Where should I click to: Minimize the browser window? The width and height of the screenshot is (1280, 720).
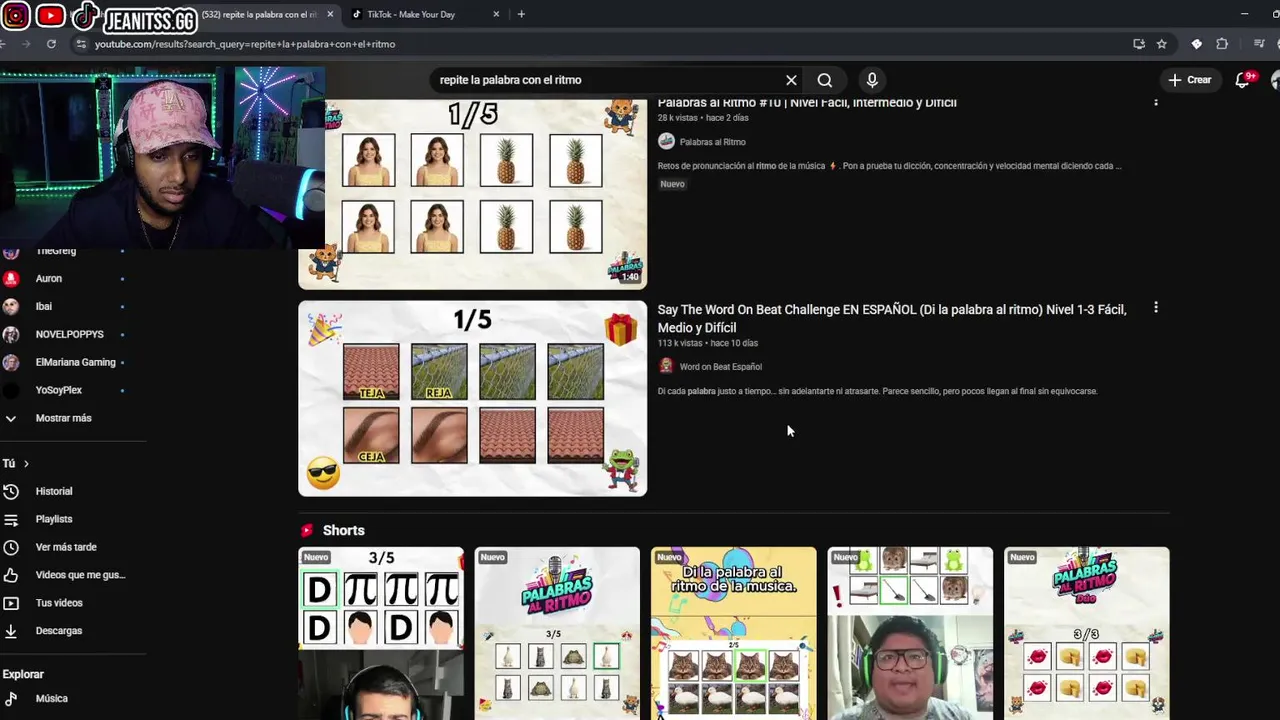[1244, 14]
